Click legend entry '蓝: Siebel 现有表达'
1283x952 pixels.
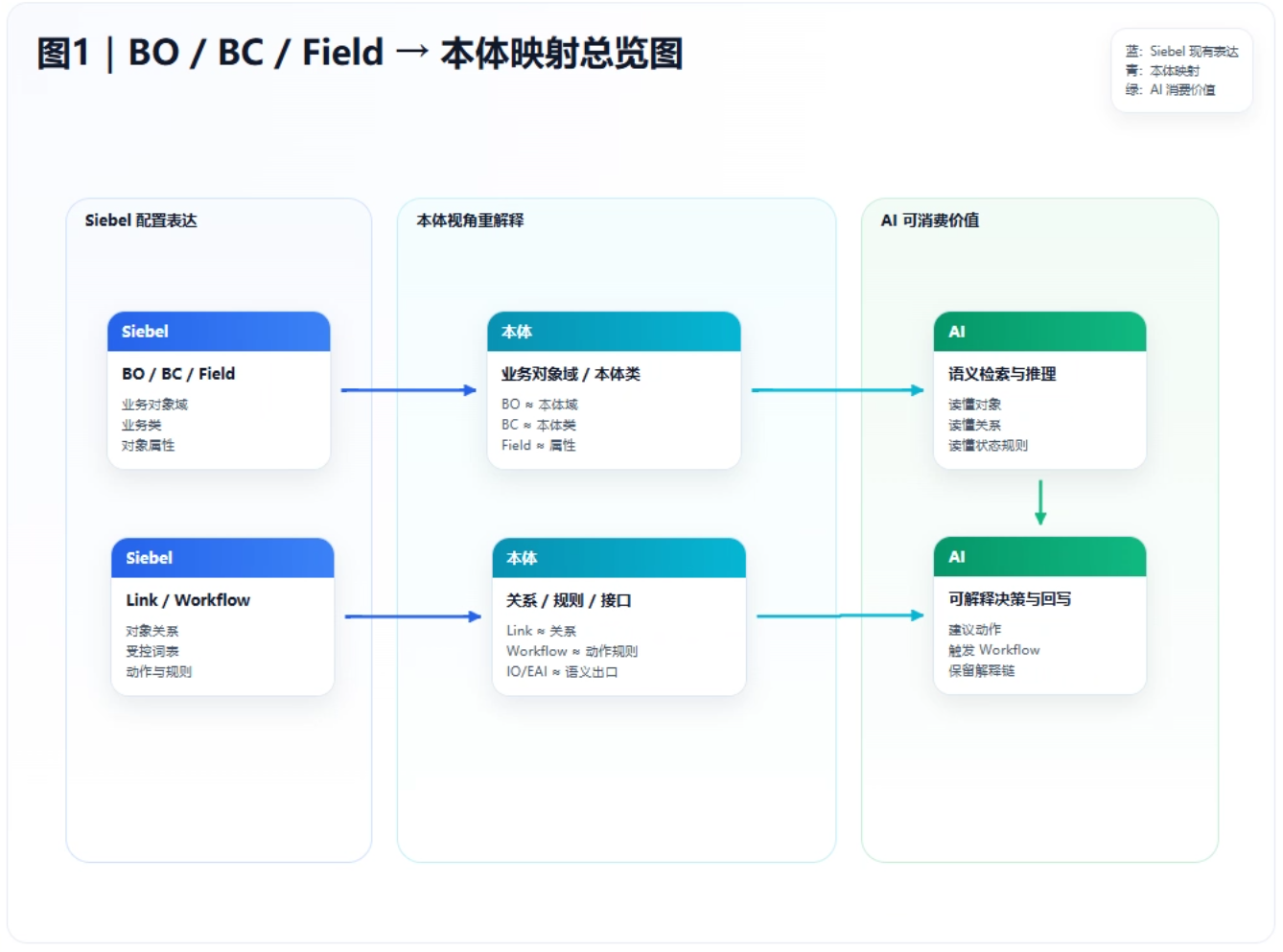click(1181, 51)
